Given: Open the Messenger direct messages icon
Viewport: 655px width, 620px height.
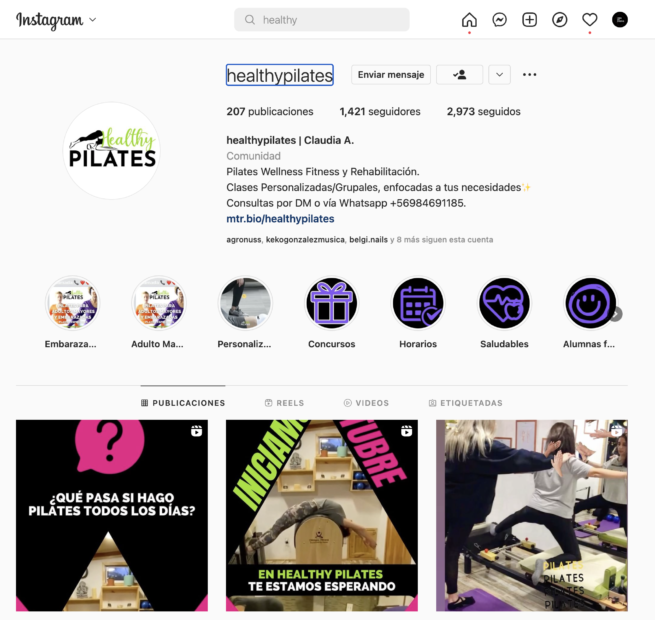Looking at the screenshot, I should click(500, 20).
